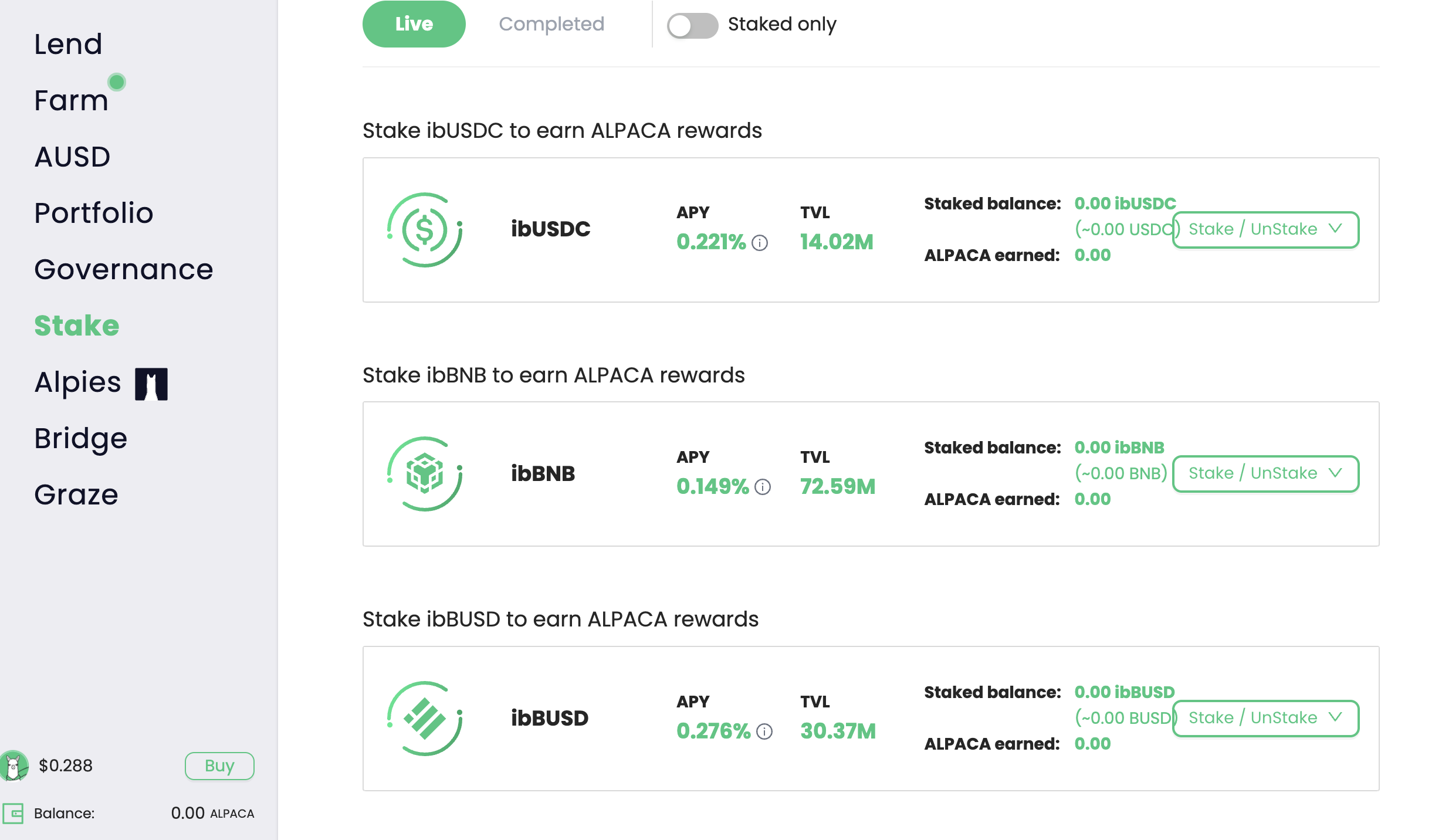Click the Alpies llama badge icon

point(151,384)
